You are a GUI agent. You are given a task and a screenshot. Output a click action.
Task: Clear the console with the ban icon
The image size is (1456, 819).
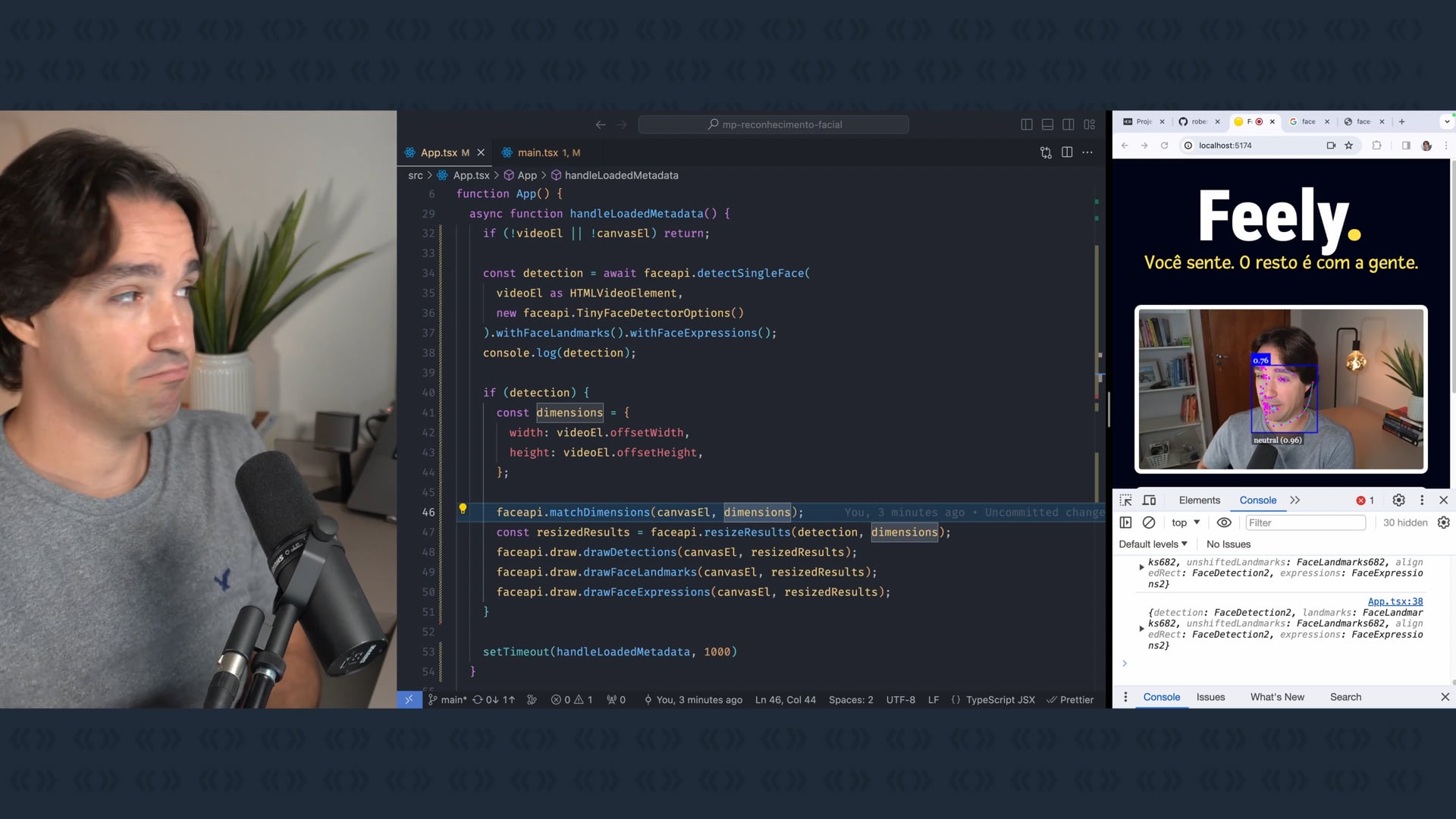(x=1149, y=522)
